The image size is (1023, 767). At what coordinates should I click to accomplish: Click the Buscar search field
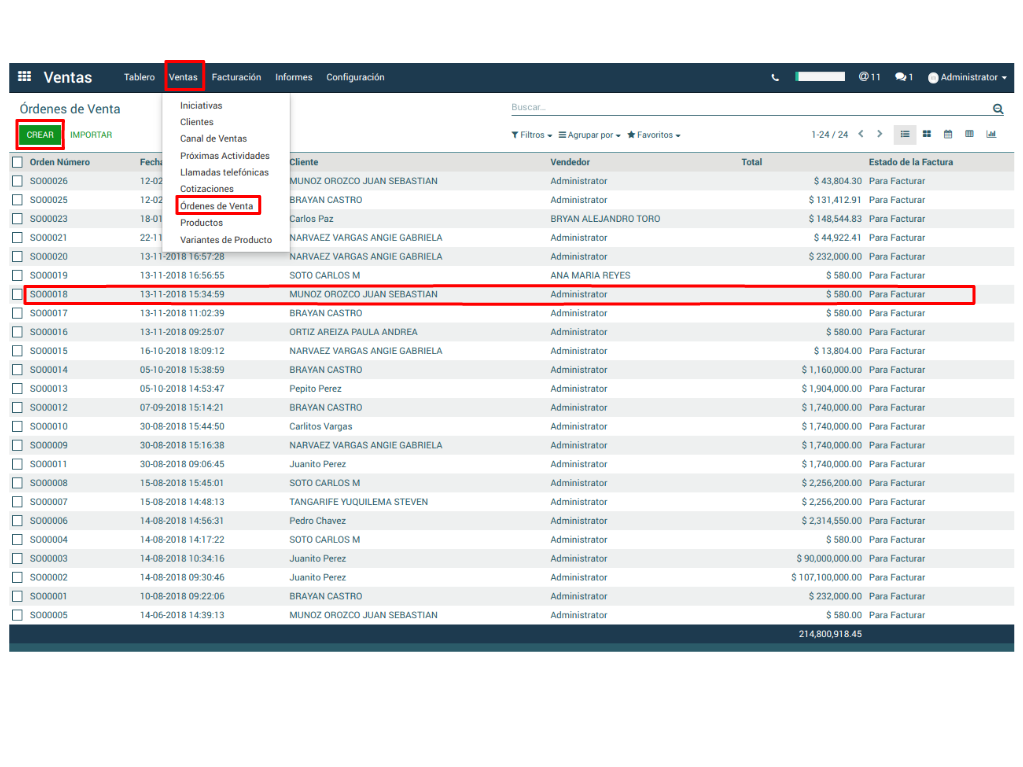pyautogui.click(x=745, y=108)
